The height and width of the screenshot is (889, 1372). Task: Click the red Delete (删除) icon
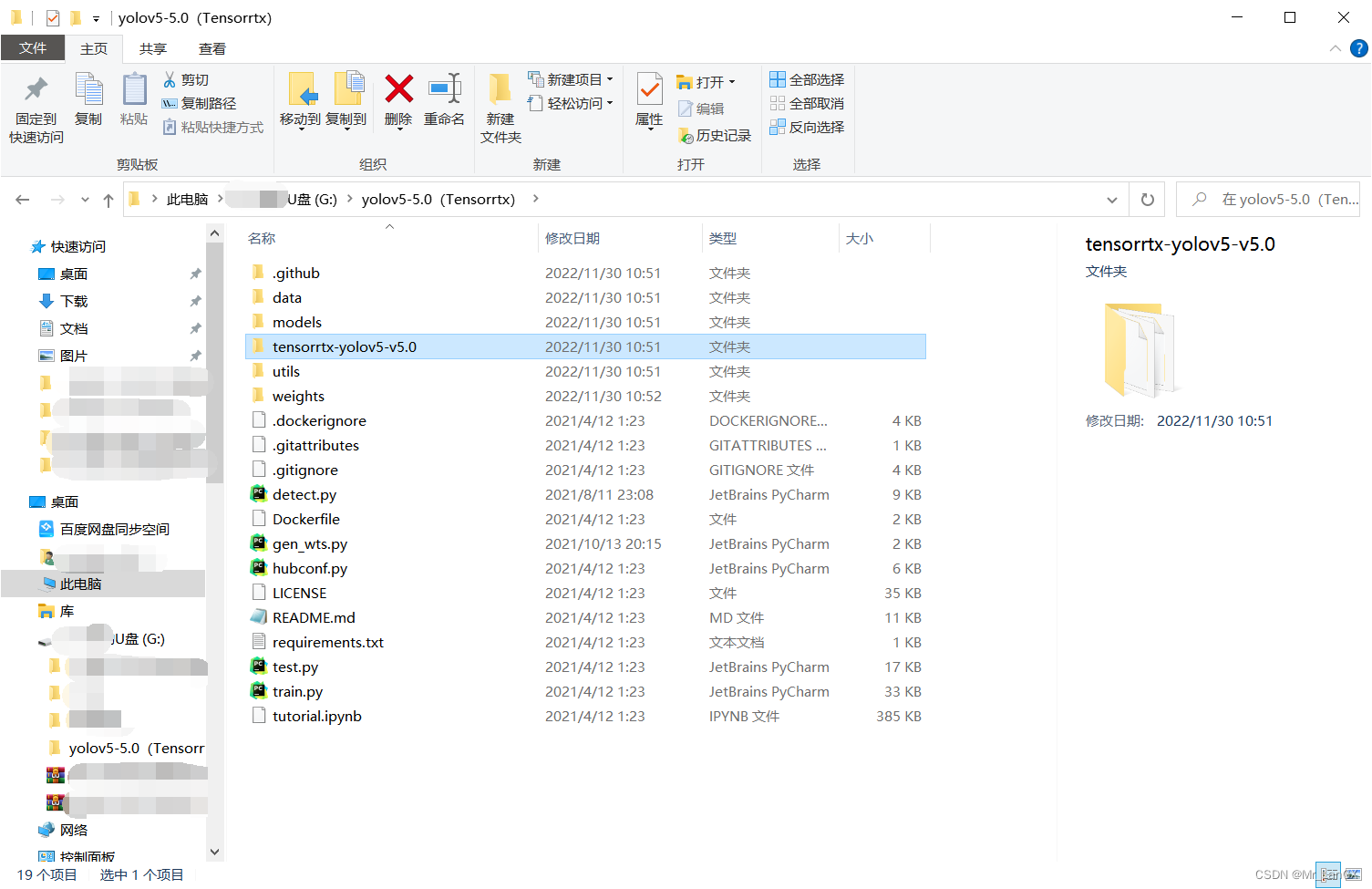point(398,89)
